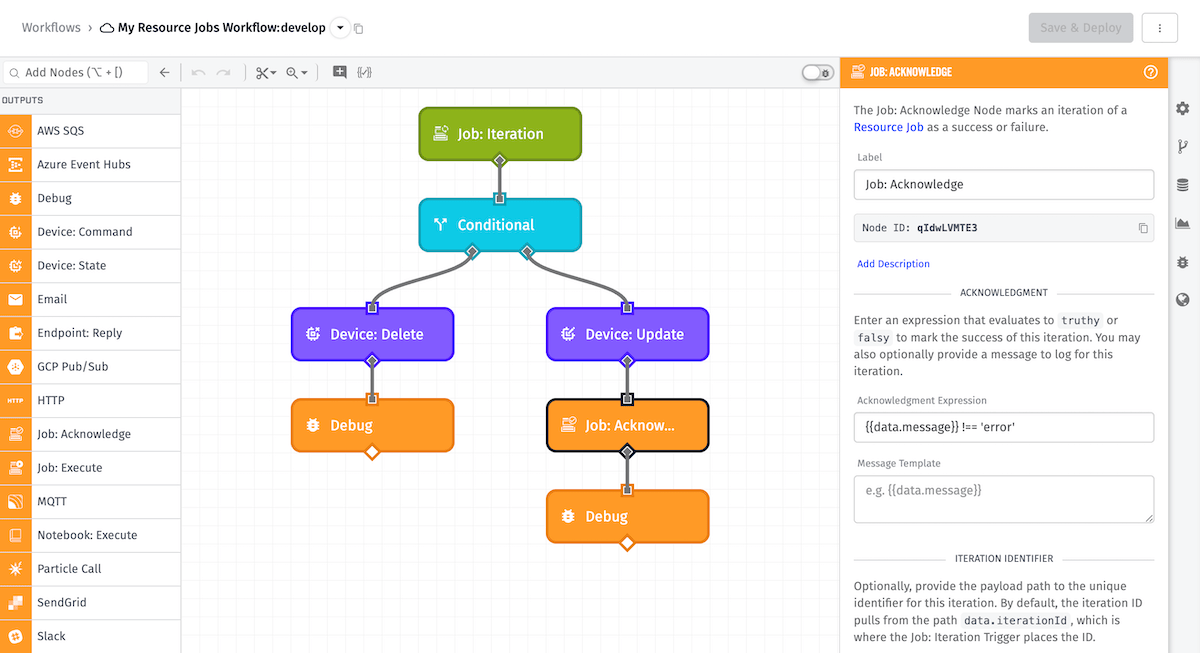
Task: Copy the Node ID to clipboard
Action: point(1143,228)
